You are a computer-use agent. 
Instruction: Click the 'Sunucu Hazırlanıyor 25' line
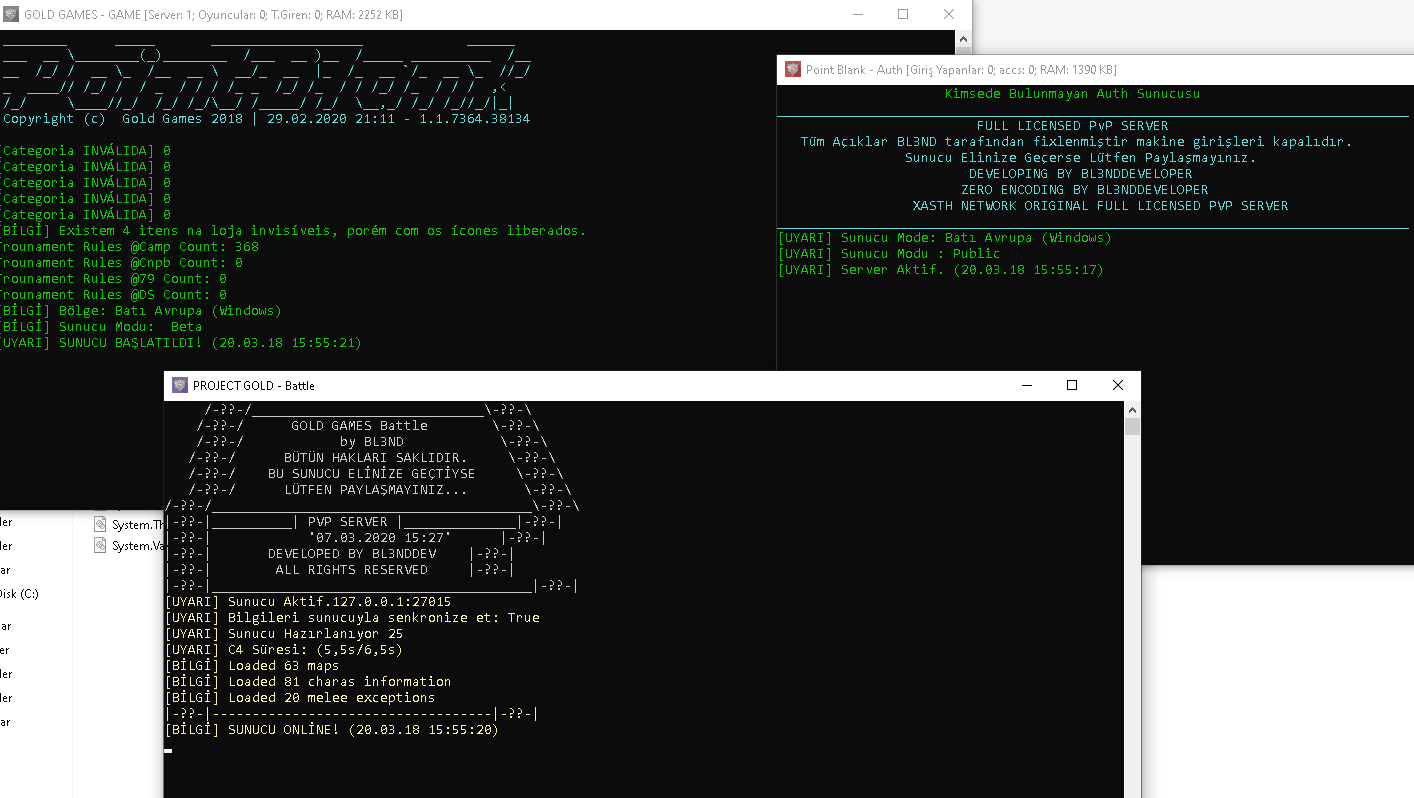(x=284, y=634)
